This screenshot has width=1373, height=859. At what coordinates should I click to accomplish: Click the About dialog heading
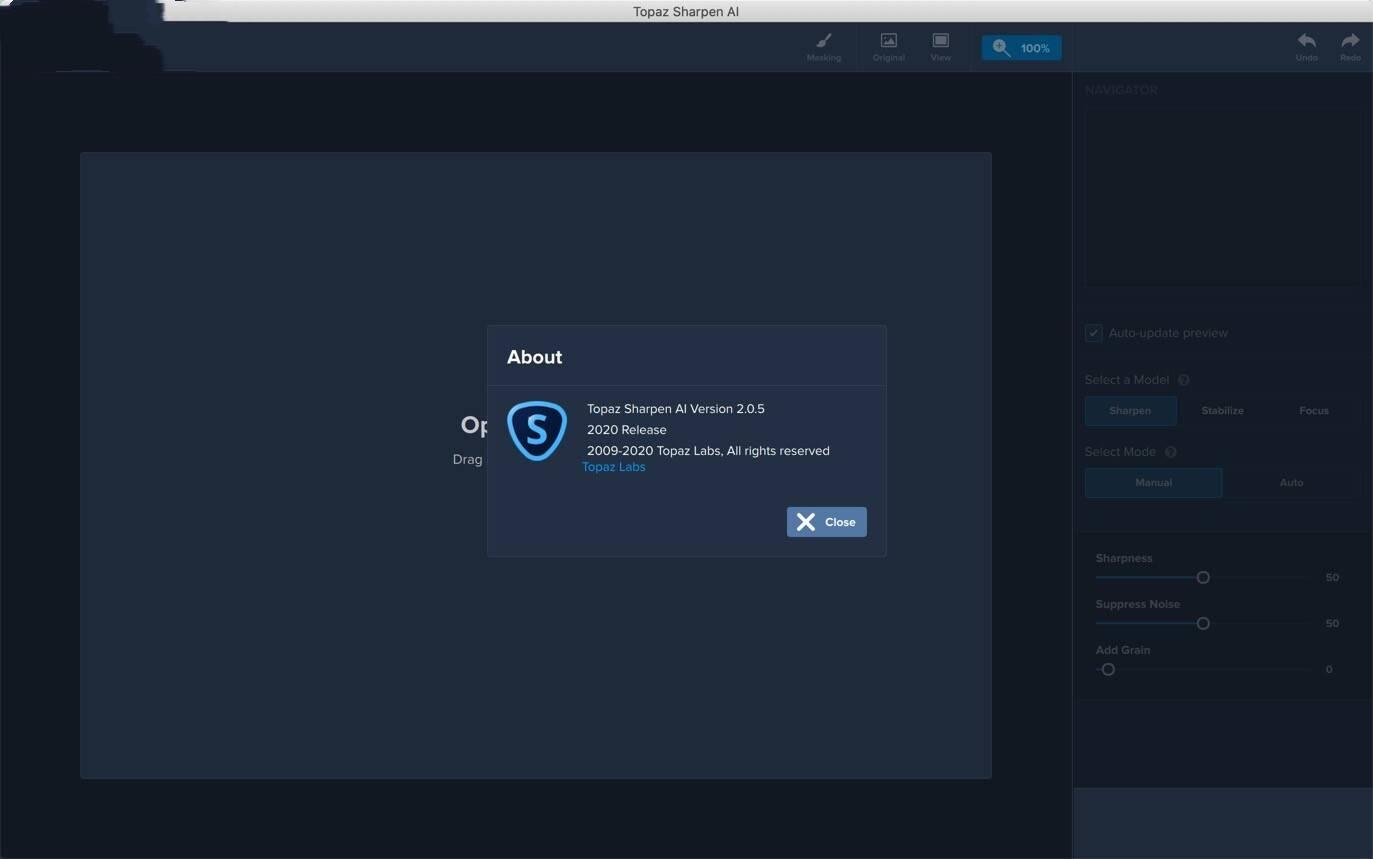click(535, 357)
